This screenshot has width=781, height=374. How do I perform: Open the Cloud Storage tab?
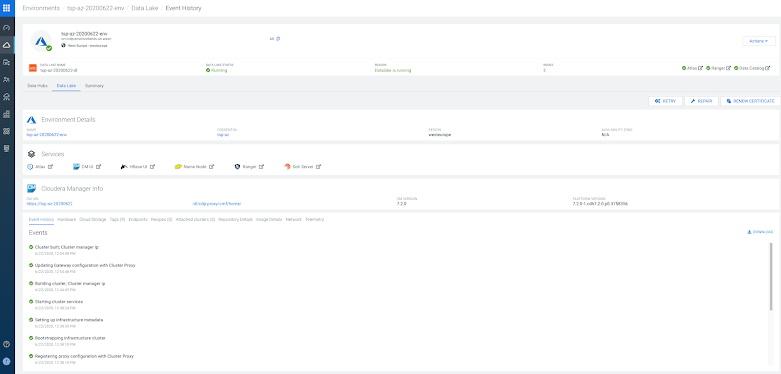[93, 219]
